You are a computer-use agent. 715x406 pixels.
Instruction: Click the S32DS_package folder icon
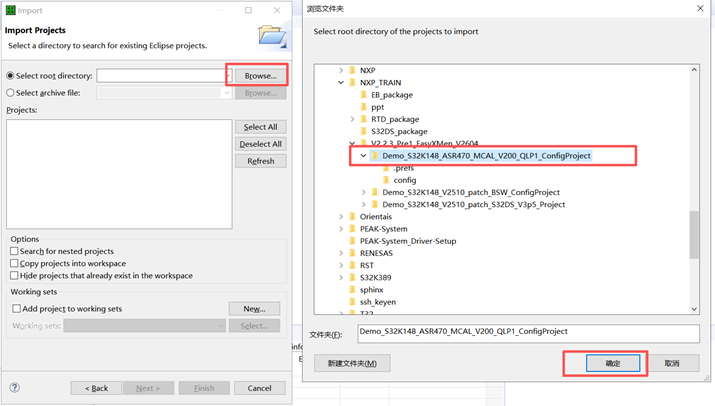point(363,131)
